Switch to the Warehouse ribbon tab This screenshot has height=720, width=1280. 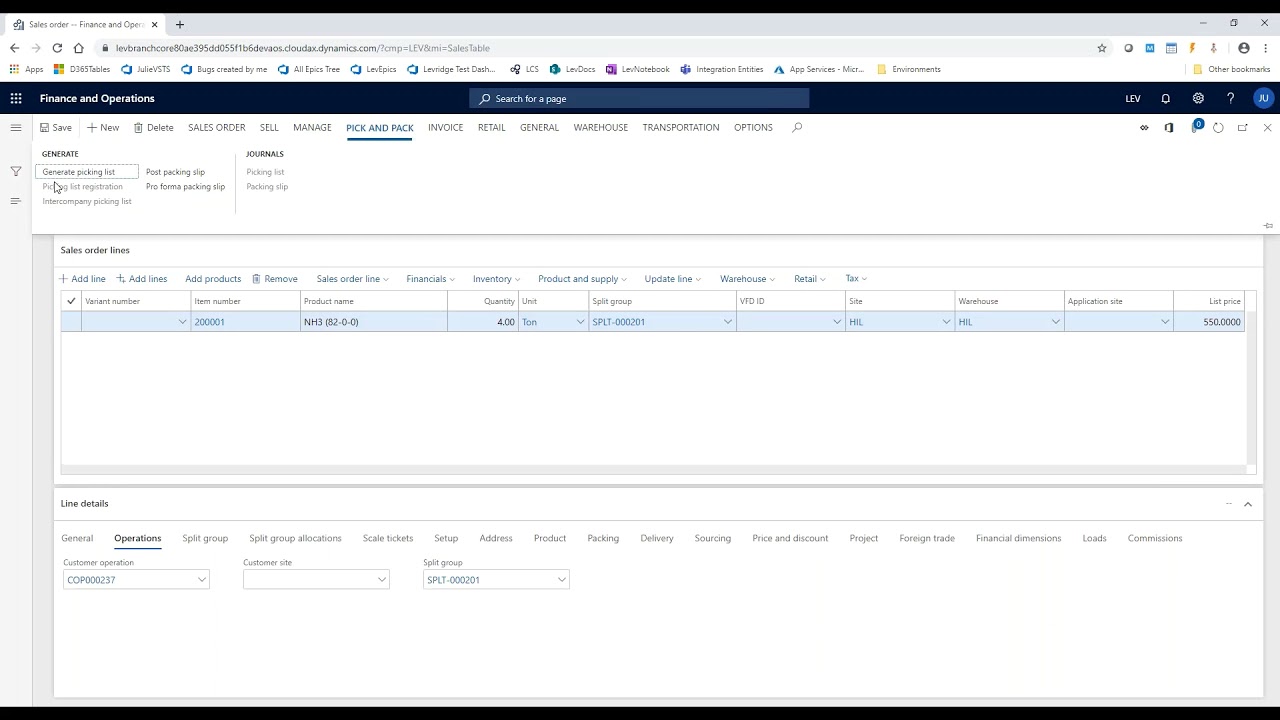point(601,127)
